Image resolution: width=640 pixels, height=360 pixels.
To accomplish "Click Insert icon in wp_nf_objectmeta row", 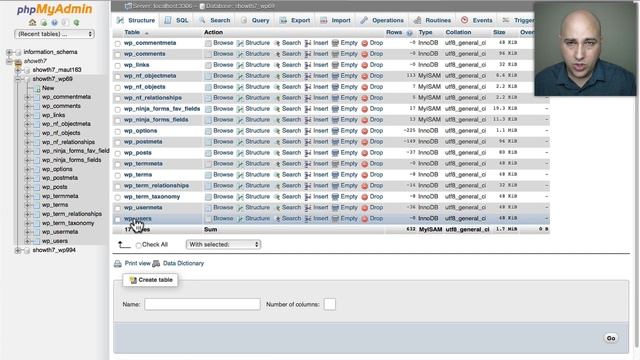I will (308, 76).
